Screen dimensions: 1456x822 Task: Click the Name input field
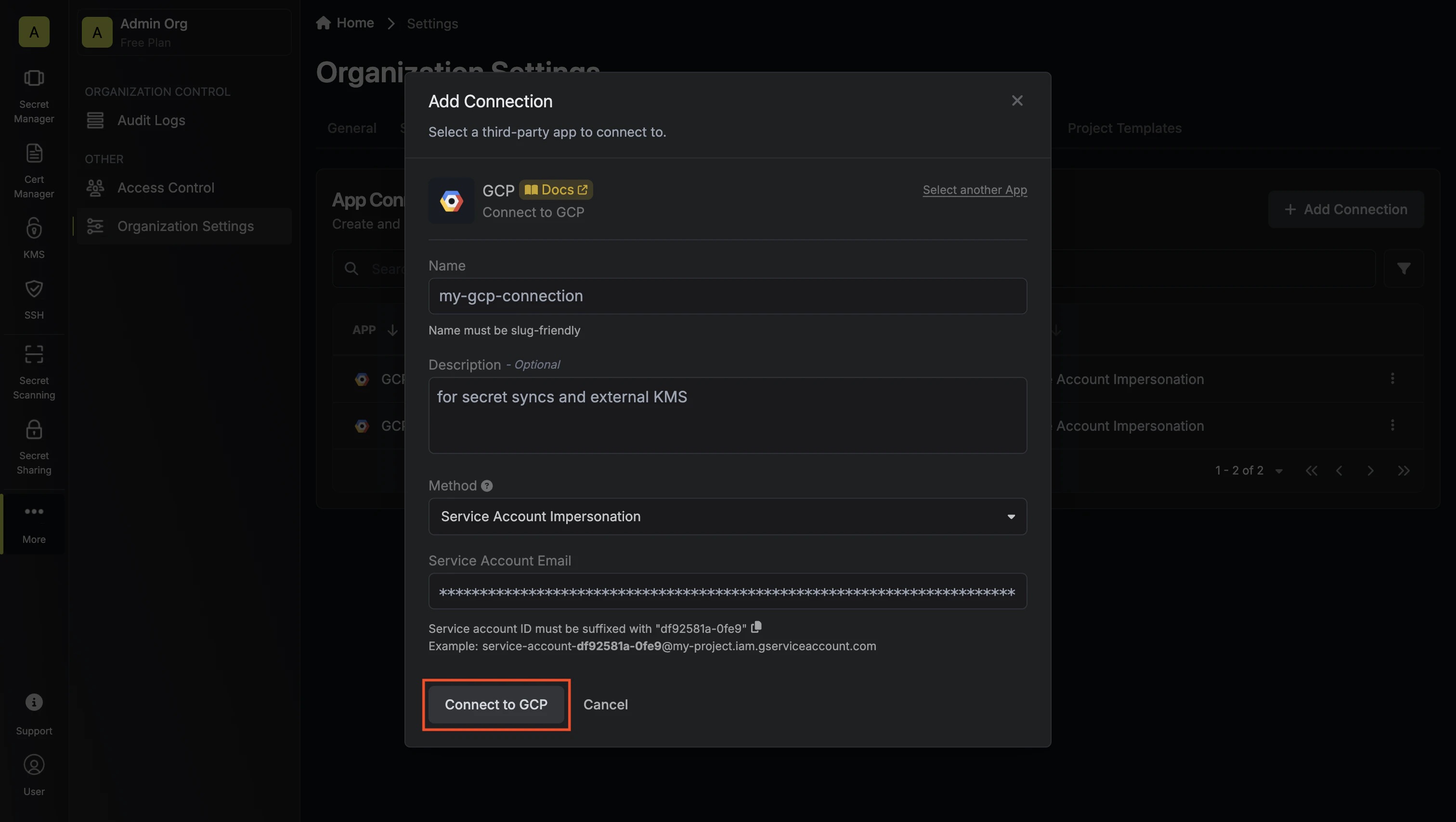tap(728, 296)
